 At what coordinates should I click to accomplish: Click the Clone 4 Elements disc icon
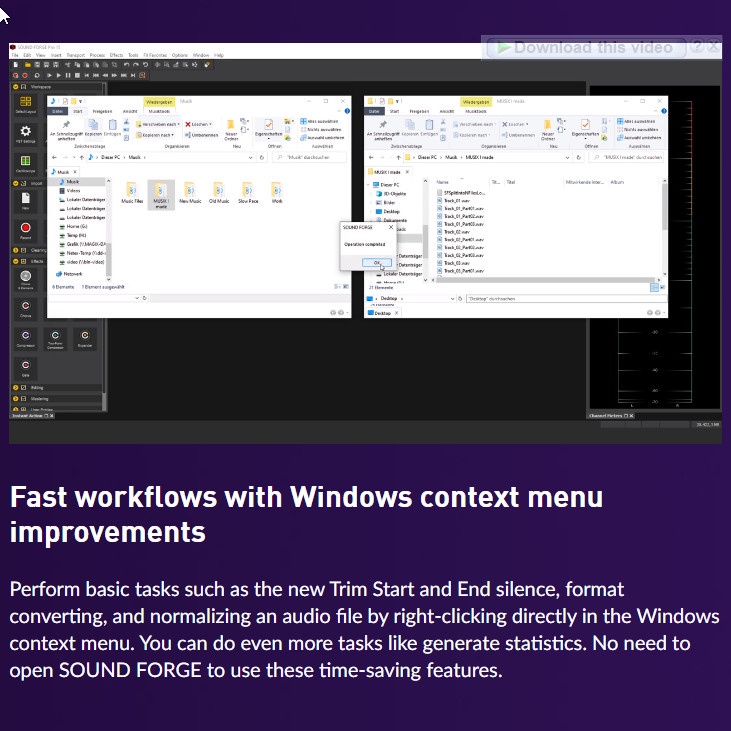pyautogui.click(x=26, y=279)
